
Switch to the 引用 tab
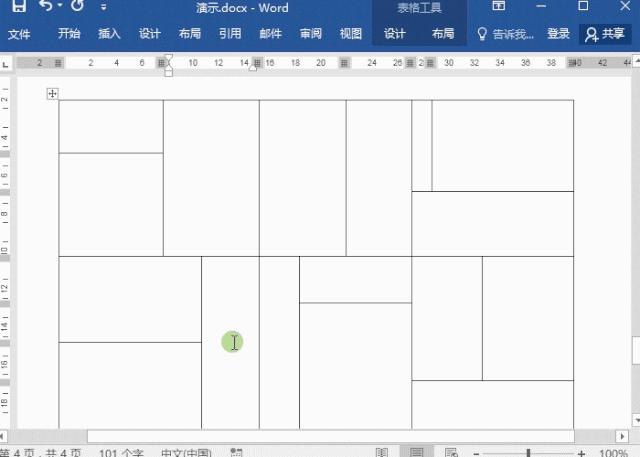(230, 33)
